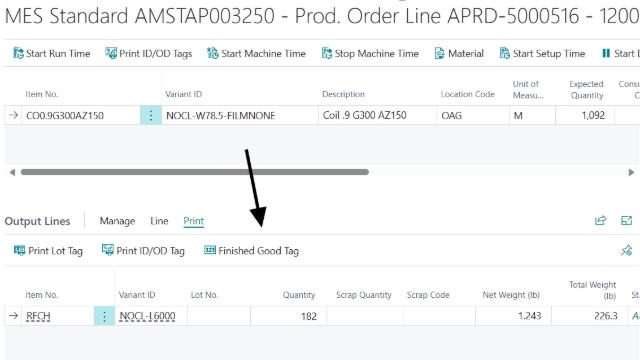Click the Finished Good Tag icon
The height and width of the screenshot is (360, 640).
(210, 250)
